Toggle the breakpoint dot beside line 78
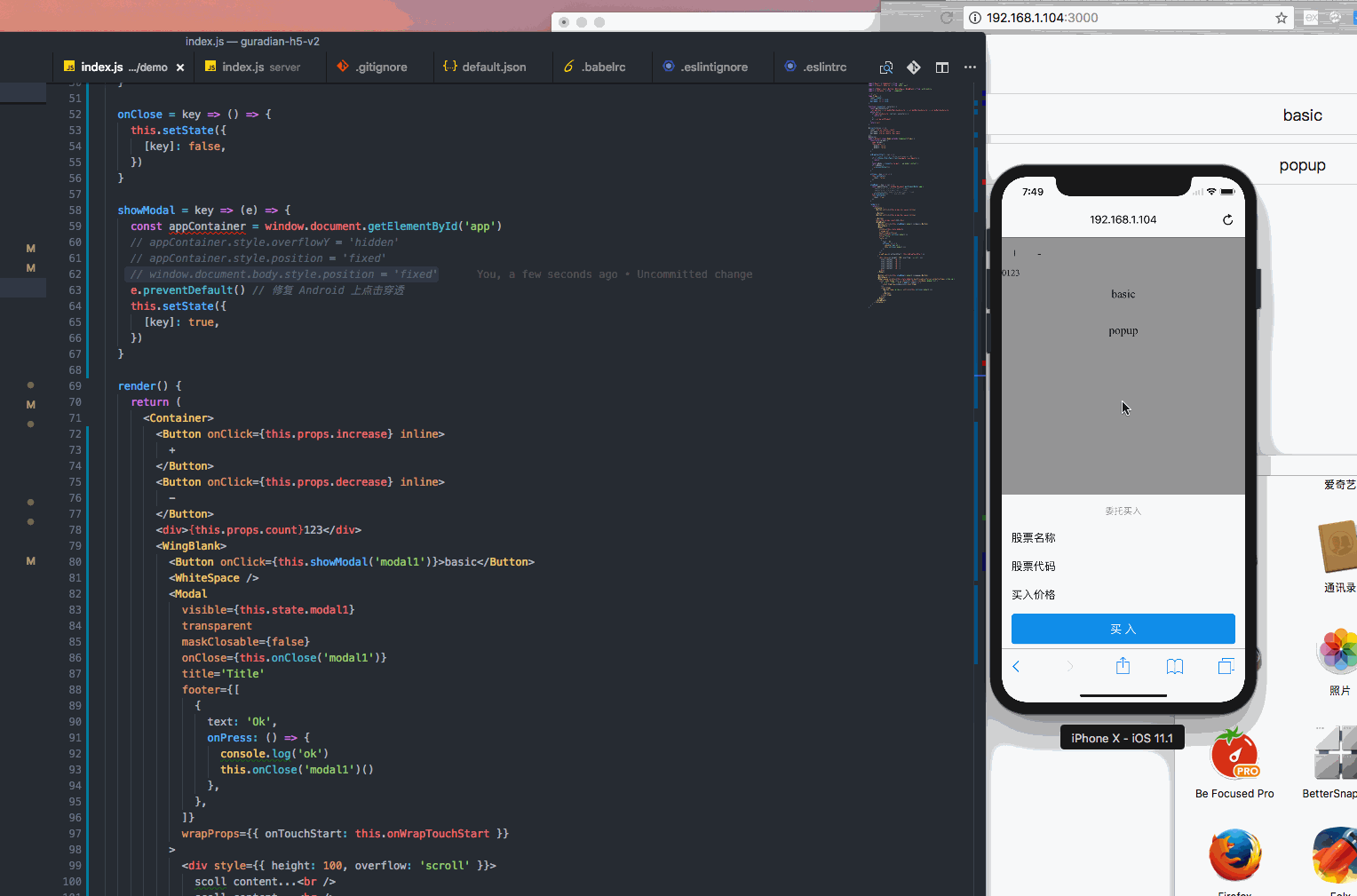1357x896 pixels. click(x=30, y=521)
